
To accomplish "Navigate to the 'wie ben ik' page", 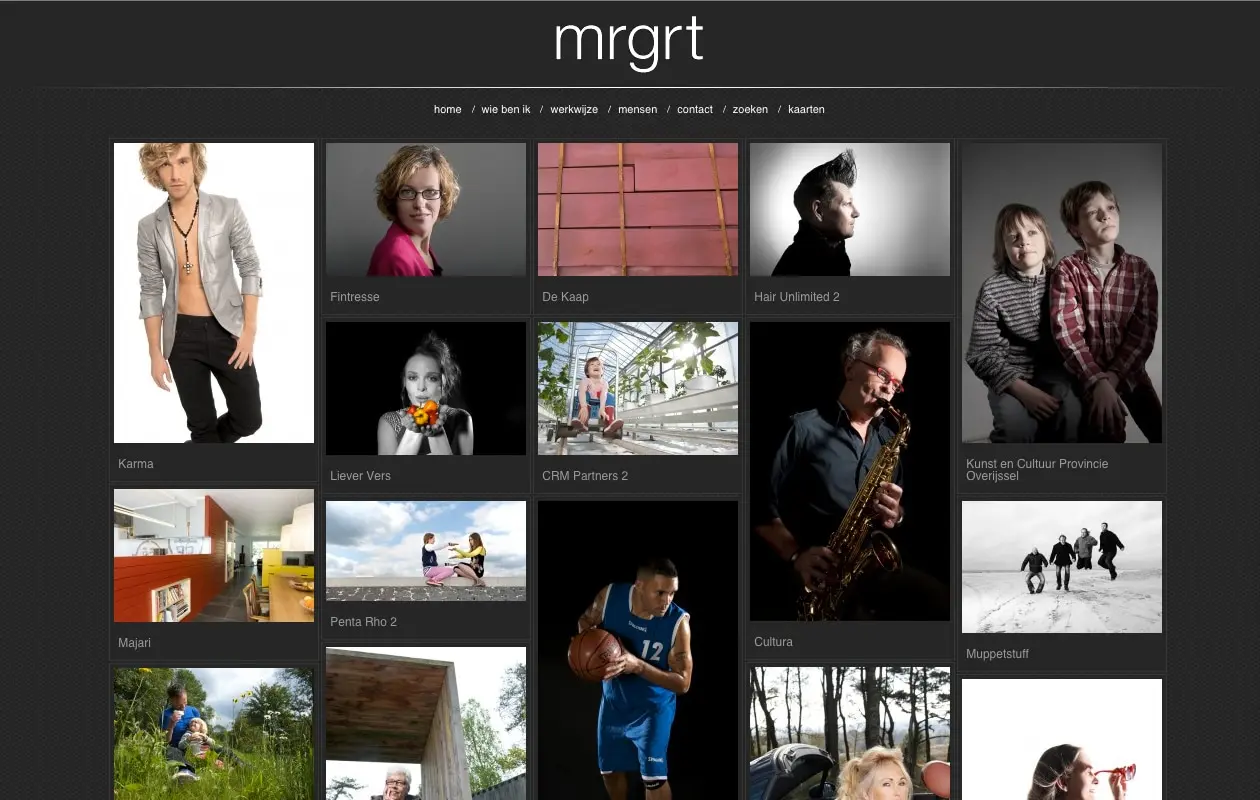I will click(506, 109).
